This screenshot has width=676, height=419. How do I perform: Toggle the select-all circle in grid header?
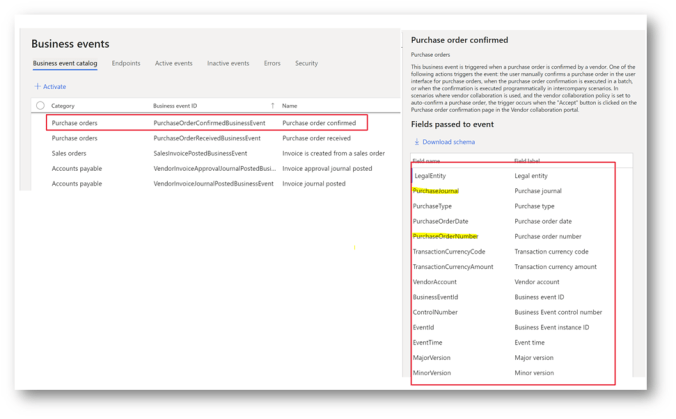tap(40, 105)
